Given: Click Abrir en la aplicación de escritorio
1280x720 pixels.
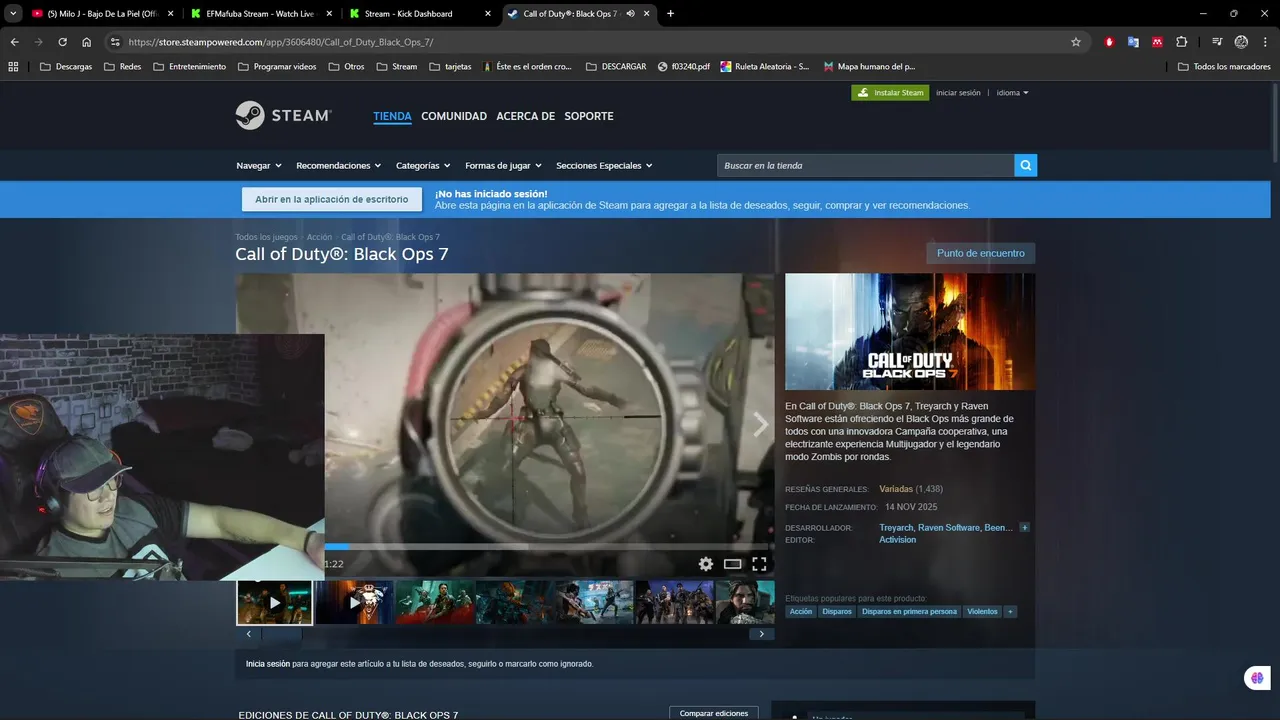Looking at the screenshot, I should coord(332,199).
